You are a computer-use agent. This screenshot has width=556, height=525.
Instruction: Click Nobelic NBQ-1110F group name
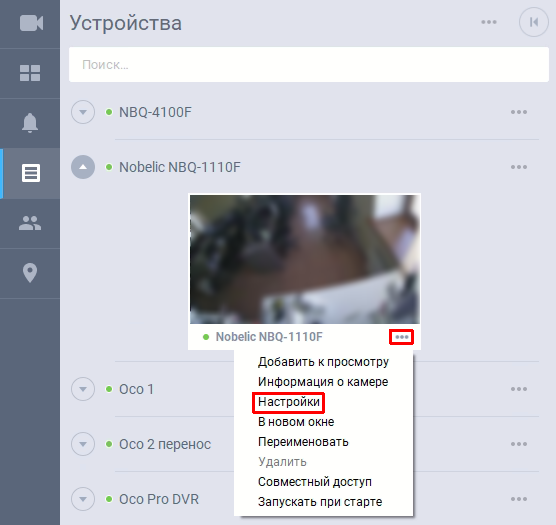[x=180, y=167]
